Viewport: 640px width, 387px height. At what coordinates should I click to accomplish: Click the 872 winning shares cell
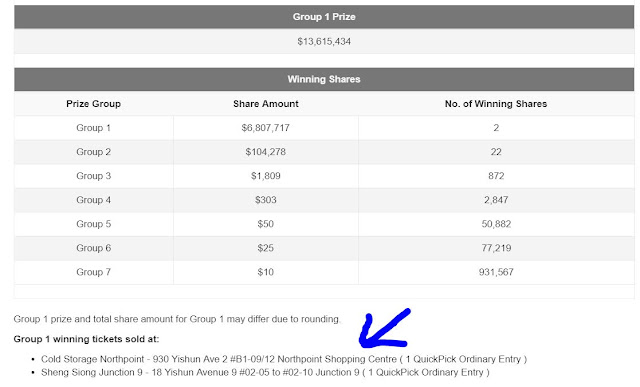click(x=496, y=176)
